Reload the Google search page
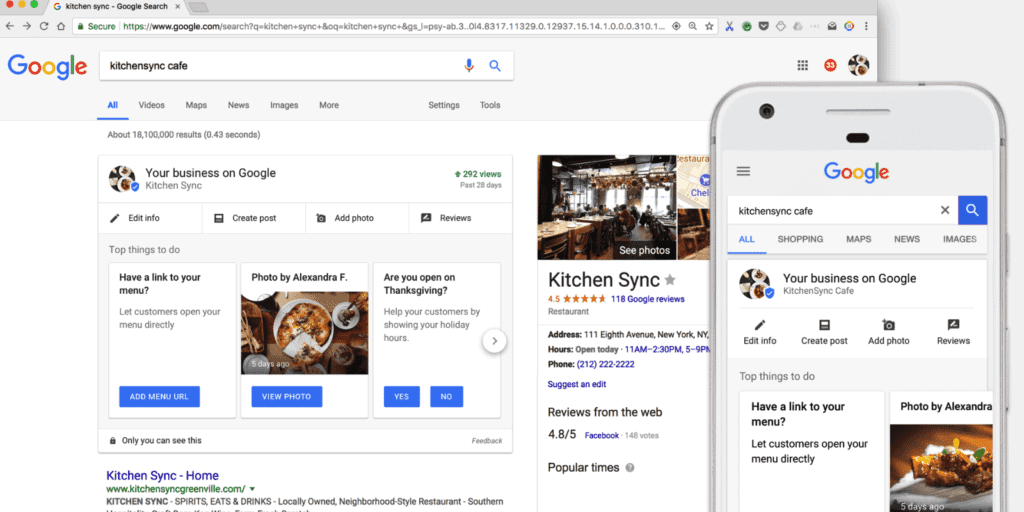 point(44,26)
